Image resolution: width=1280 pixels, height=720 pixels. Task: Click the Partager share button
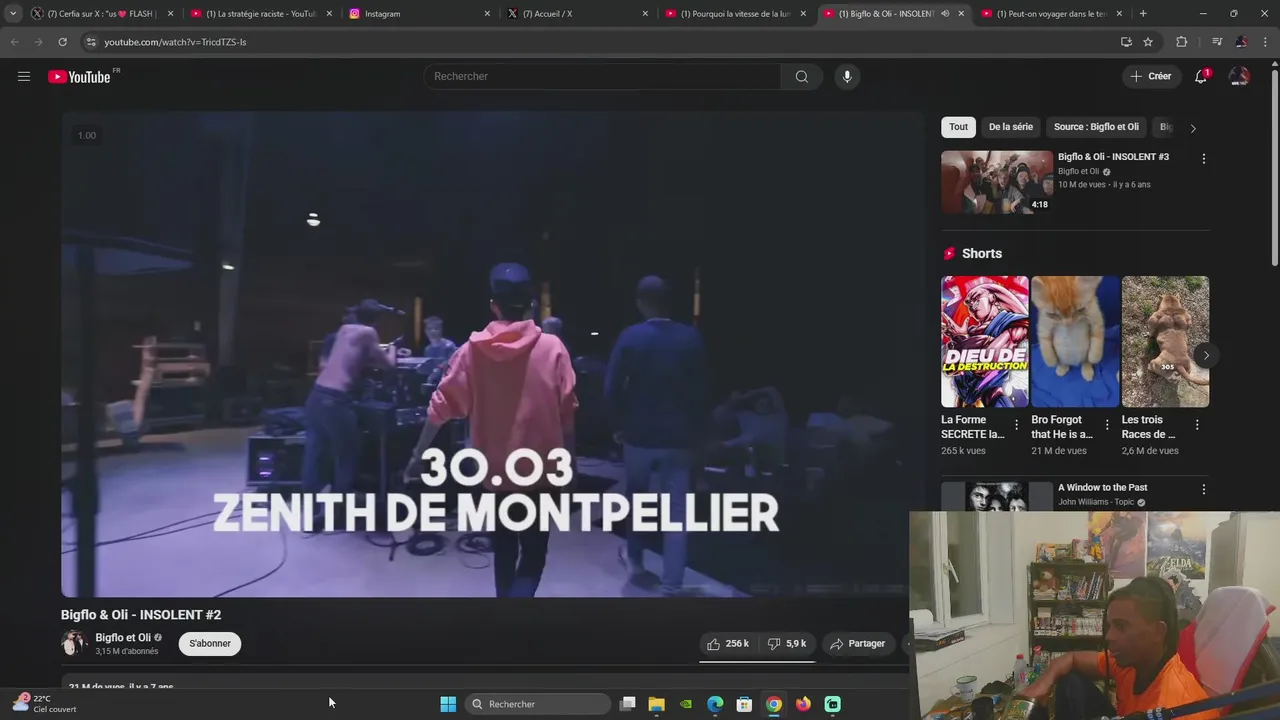coord(857,644)
